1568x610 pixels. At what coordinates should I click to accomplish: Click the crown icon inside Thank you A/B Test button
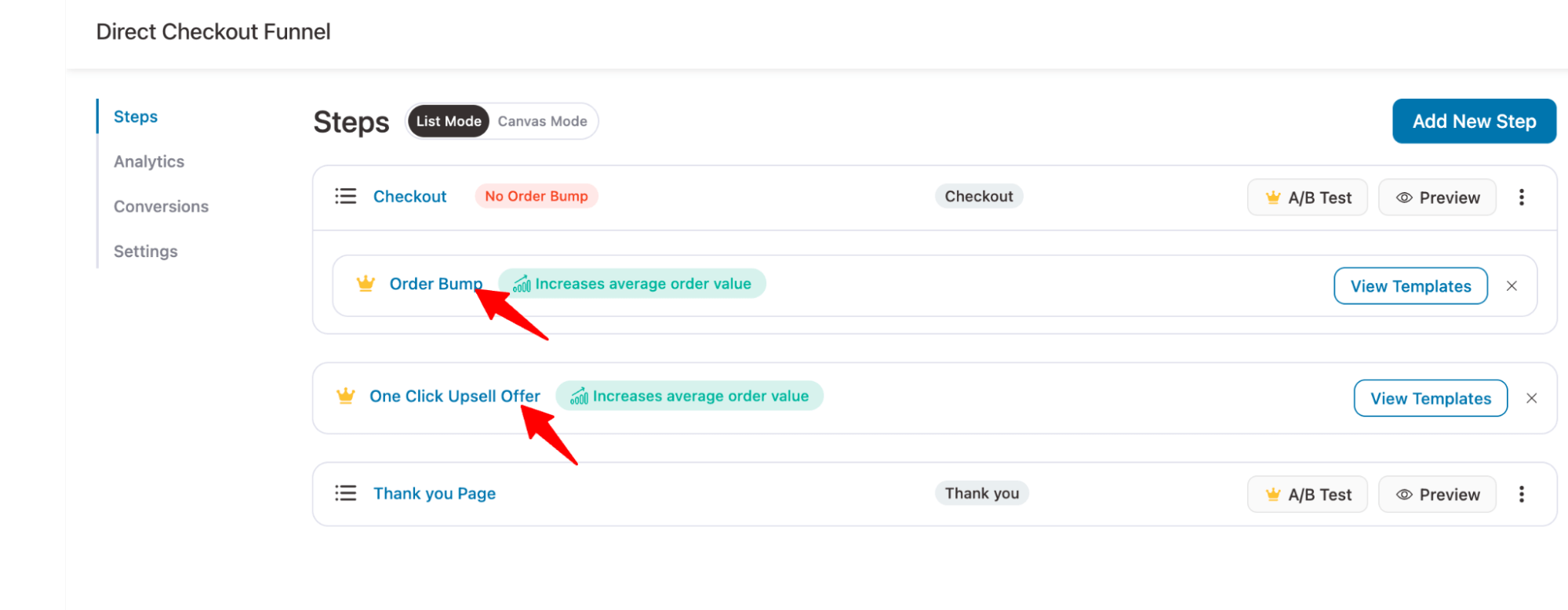[x=1272, y=494]
